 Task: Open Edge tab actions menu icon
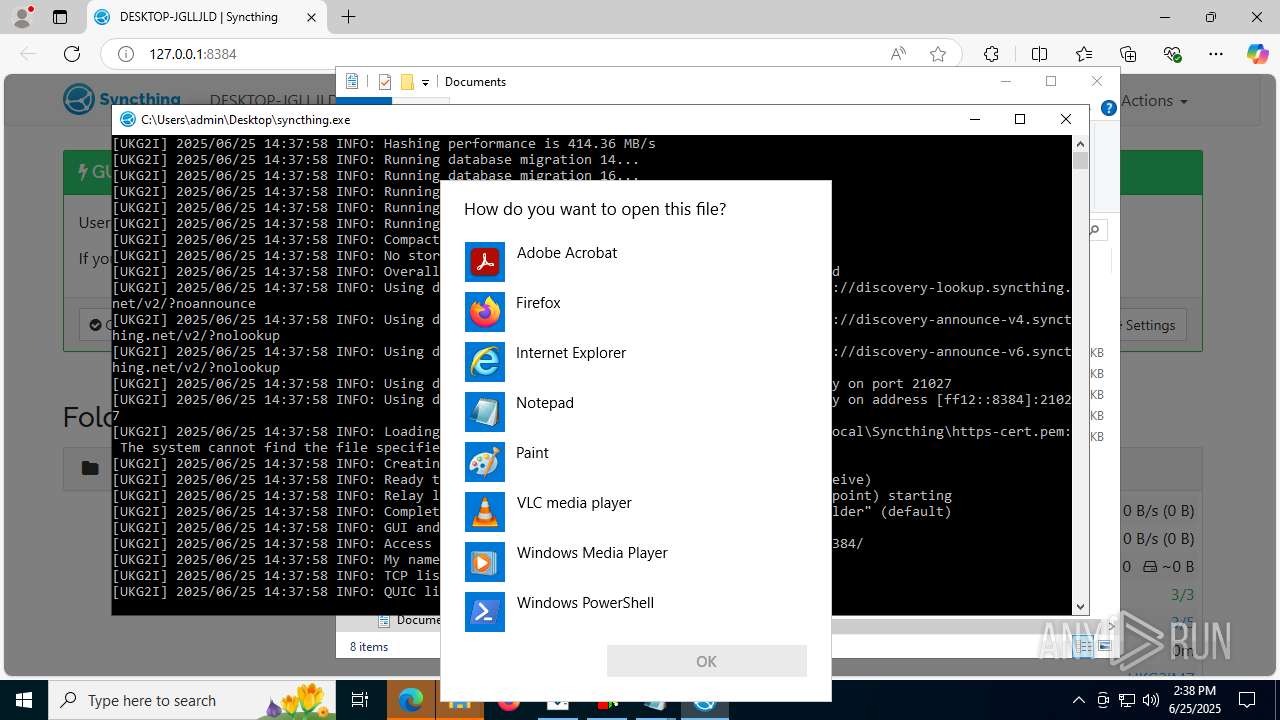coord(60,17)
